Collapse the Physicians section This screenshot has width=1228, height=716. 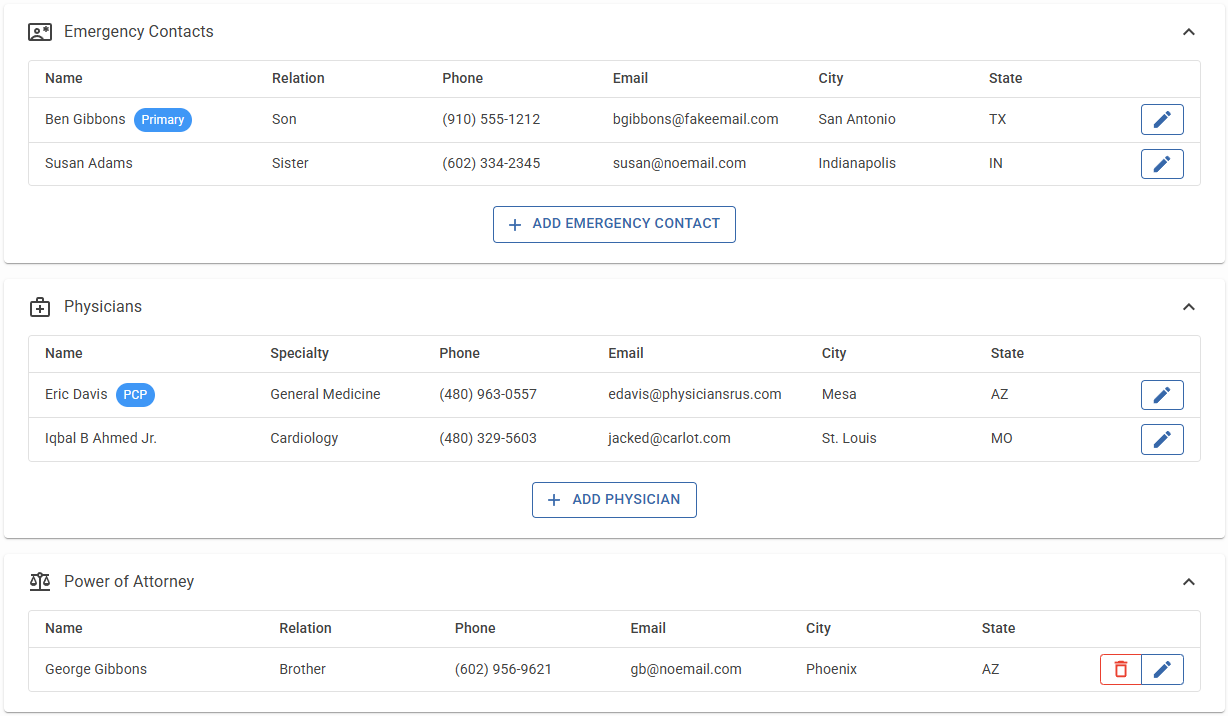pos(1188,307)
